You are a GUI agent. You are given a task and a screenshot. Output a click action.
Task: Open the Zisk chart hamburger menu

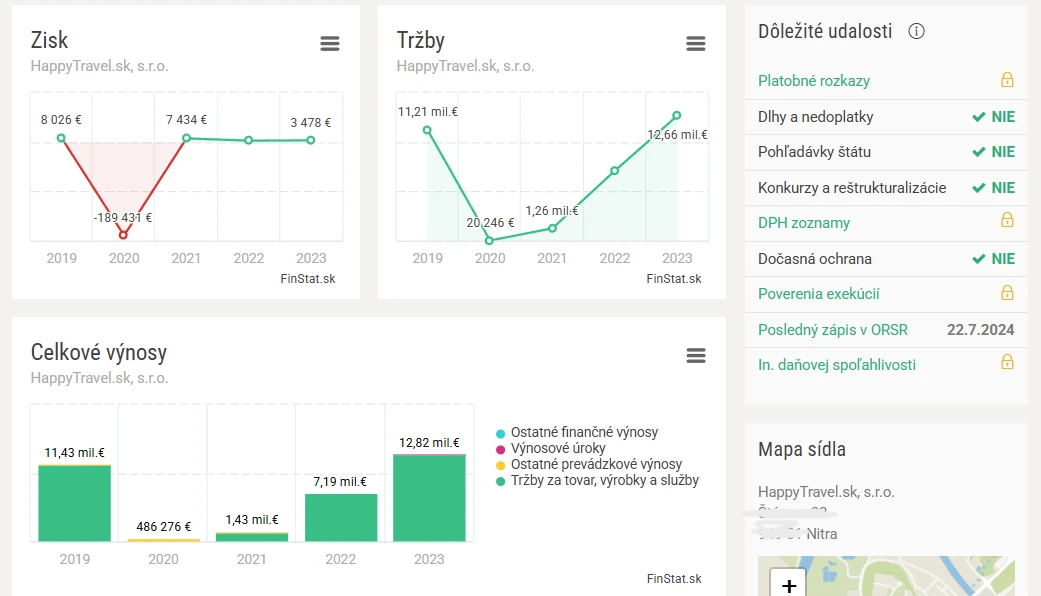(330, 44)
